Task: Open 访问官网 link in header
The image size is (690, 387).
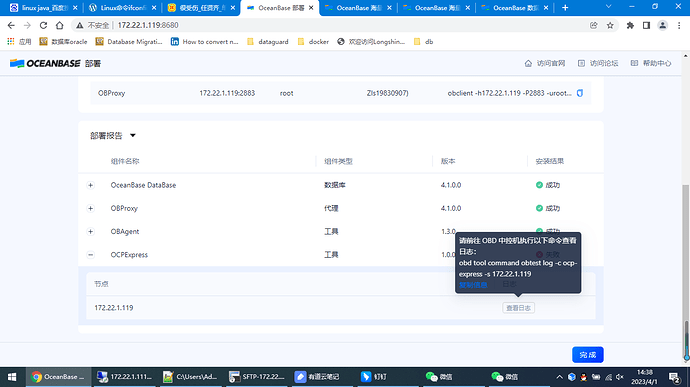Action: pos(545,63)
